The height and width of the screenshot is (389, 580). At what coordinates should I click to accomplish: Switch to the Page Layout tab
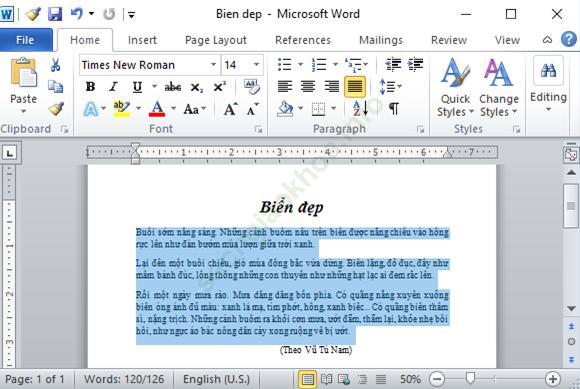coord(216,40)
